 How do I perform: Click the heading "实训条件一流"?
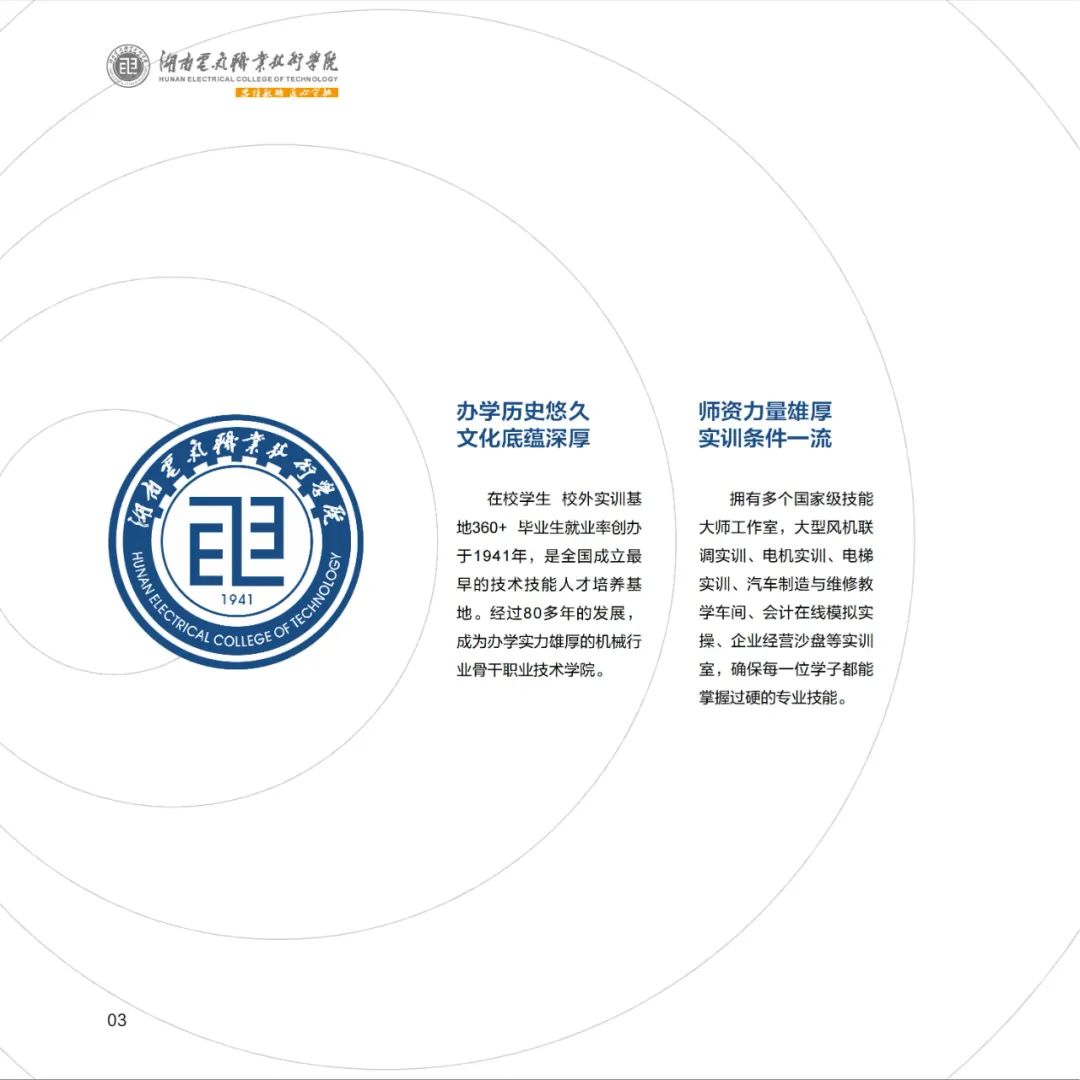[765, 439]
